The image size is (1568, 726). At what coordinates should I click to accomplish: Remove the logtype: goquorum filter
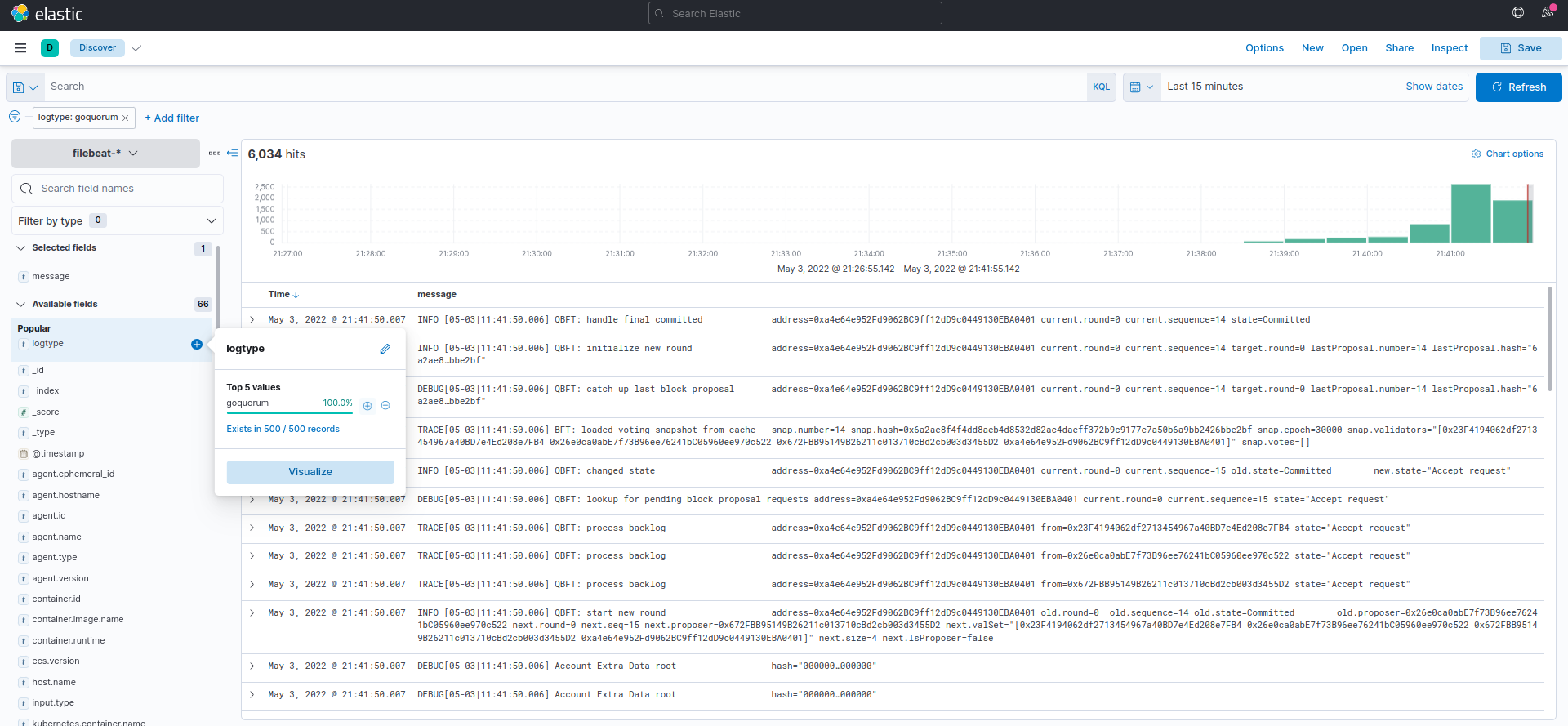[x=125, y=118]
